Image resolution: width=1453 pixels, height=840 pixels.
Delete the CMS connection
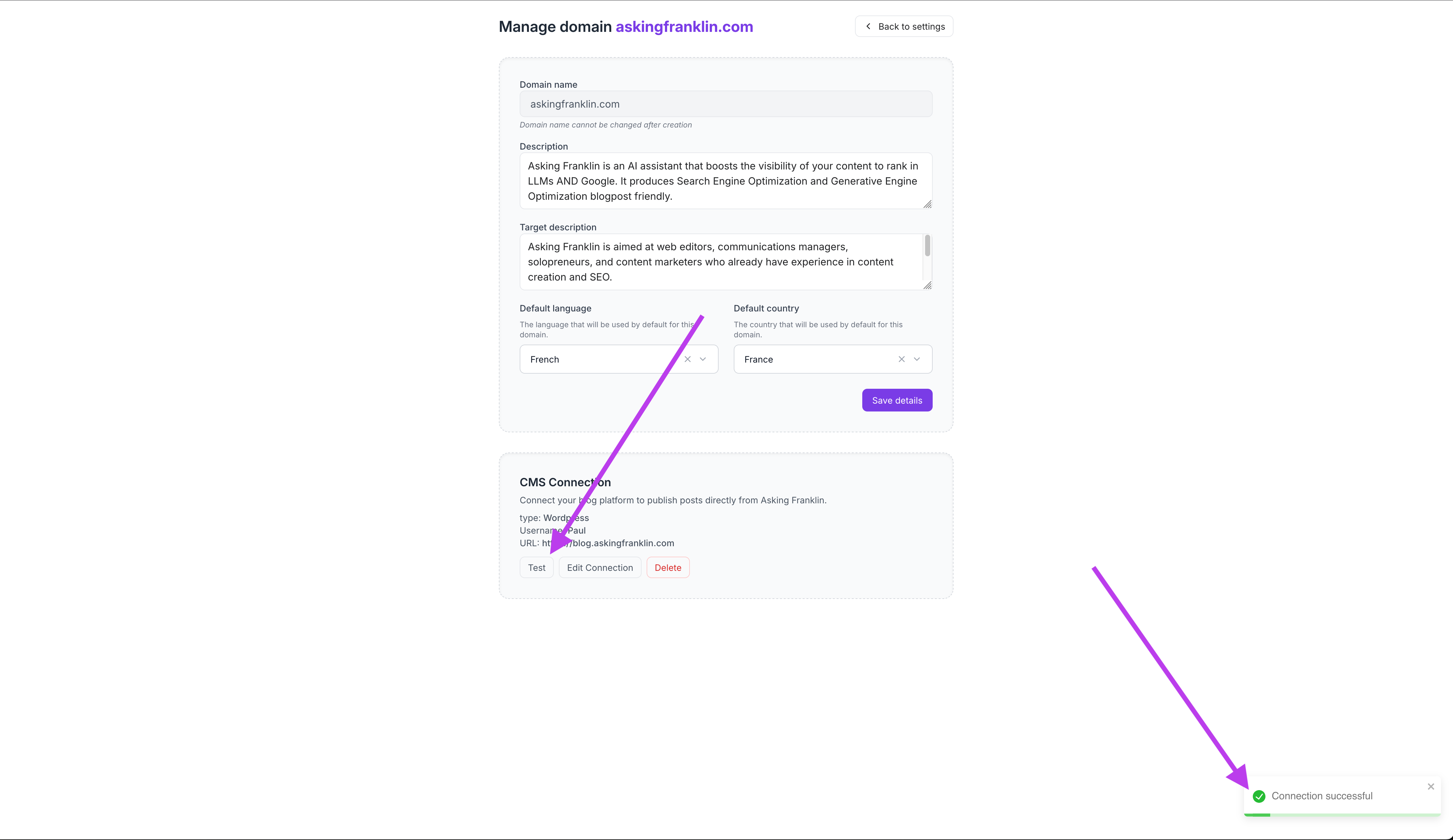tap(668, 567)
